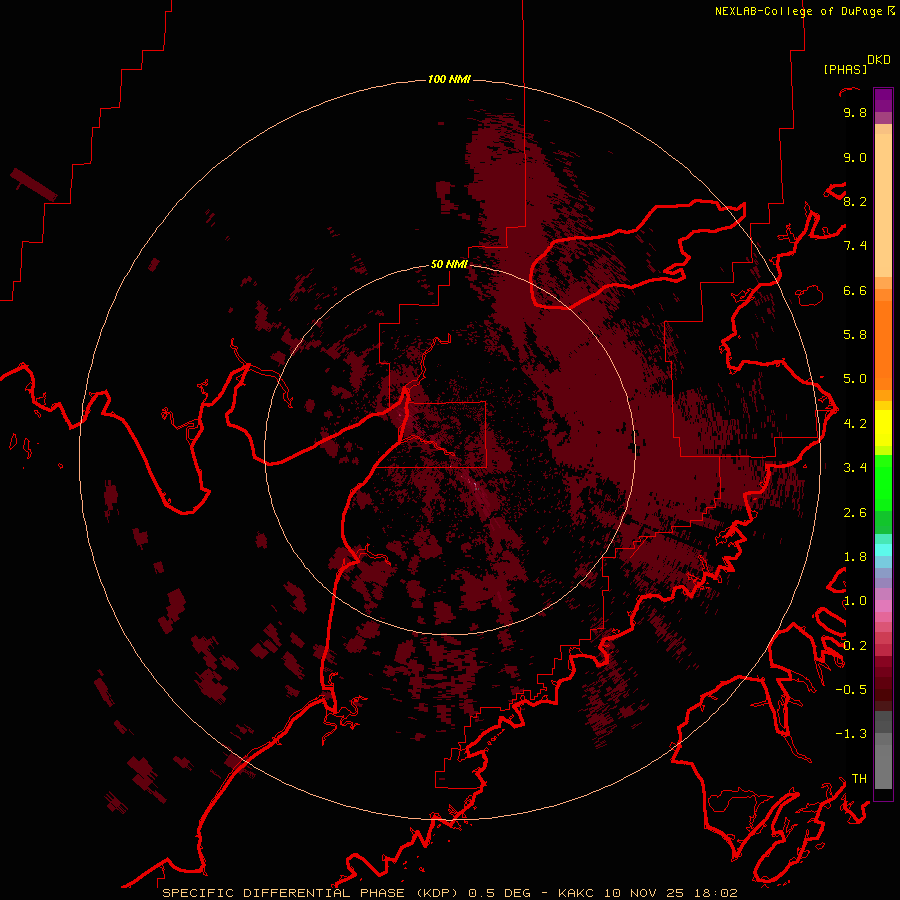The height and width of the screenshot is (900, 900).
Task: Click the 3.4 scale value
Action: pyautogui.click(x=855, y=468)
